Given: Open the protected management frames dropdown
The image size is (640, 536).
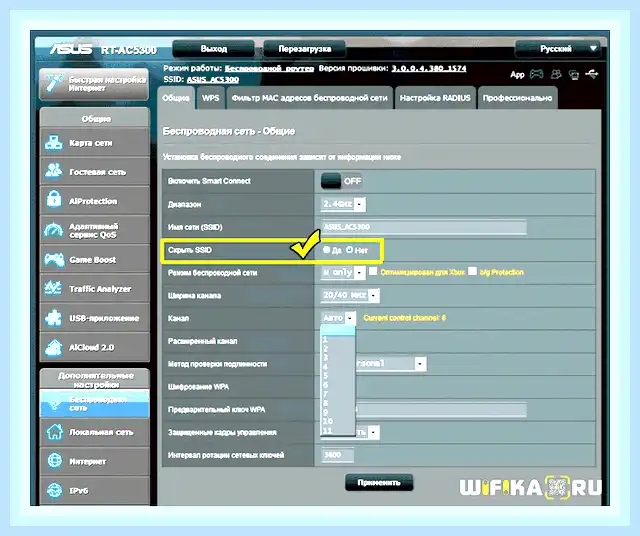Looking at the screenshot, I should 367,432.
